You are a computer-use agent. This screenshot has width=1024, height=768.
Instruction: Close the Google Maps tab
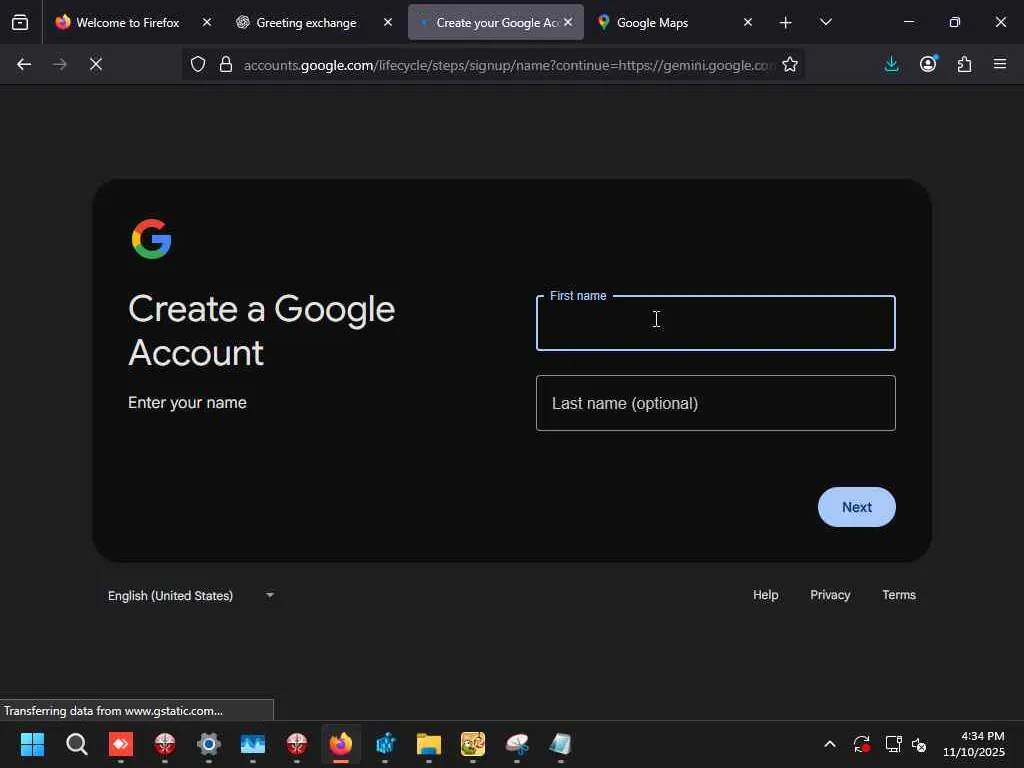[748, 22]
